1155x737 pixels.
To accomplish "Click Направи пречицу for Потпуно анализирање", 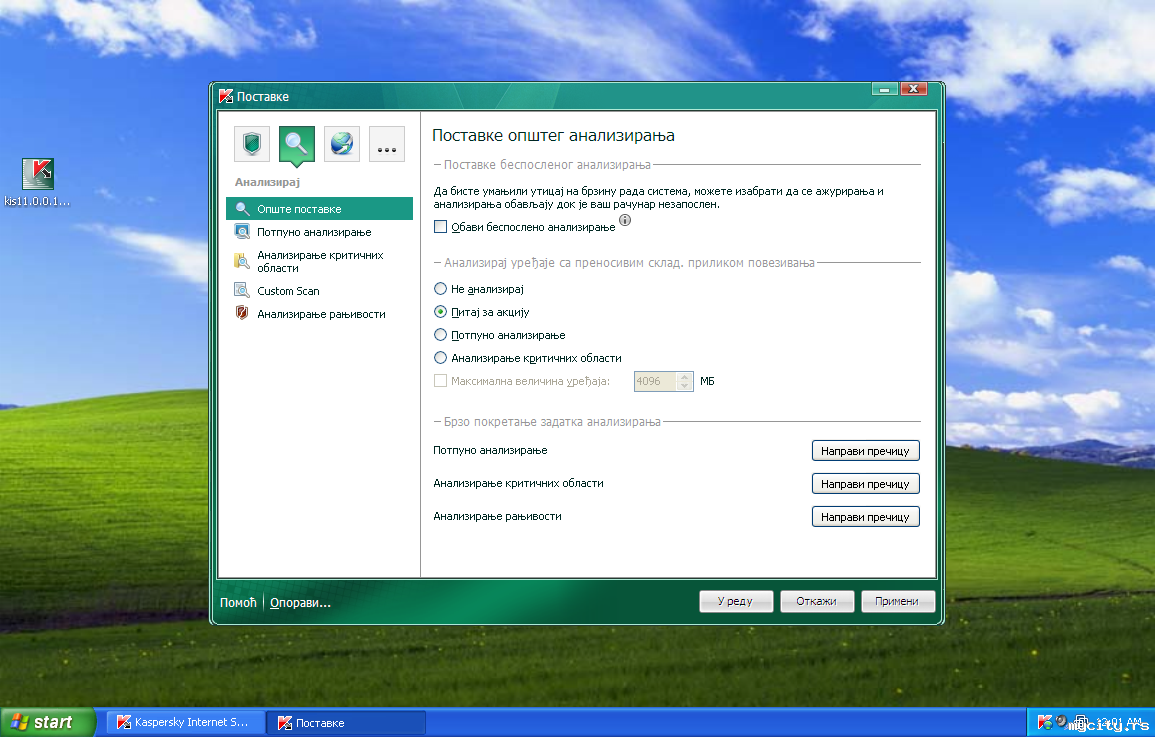I will click(x=866, y=451).
